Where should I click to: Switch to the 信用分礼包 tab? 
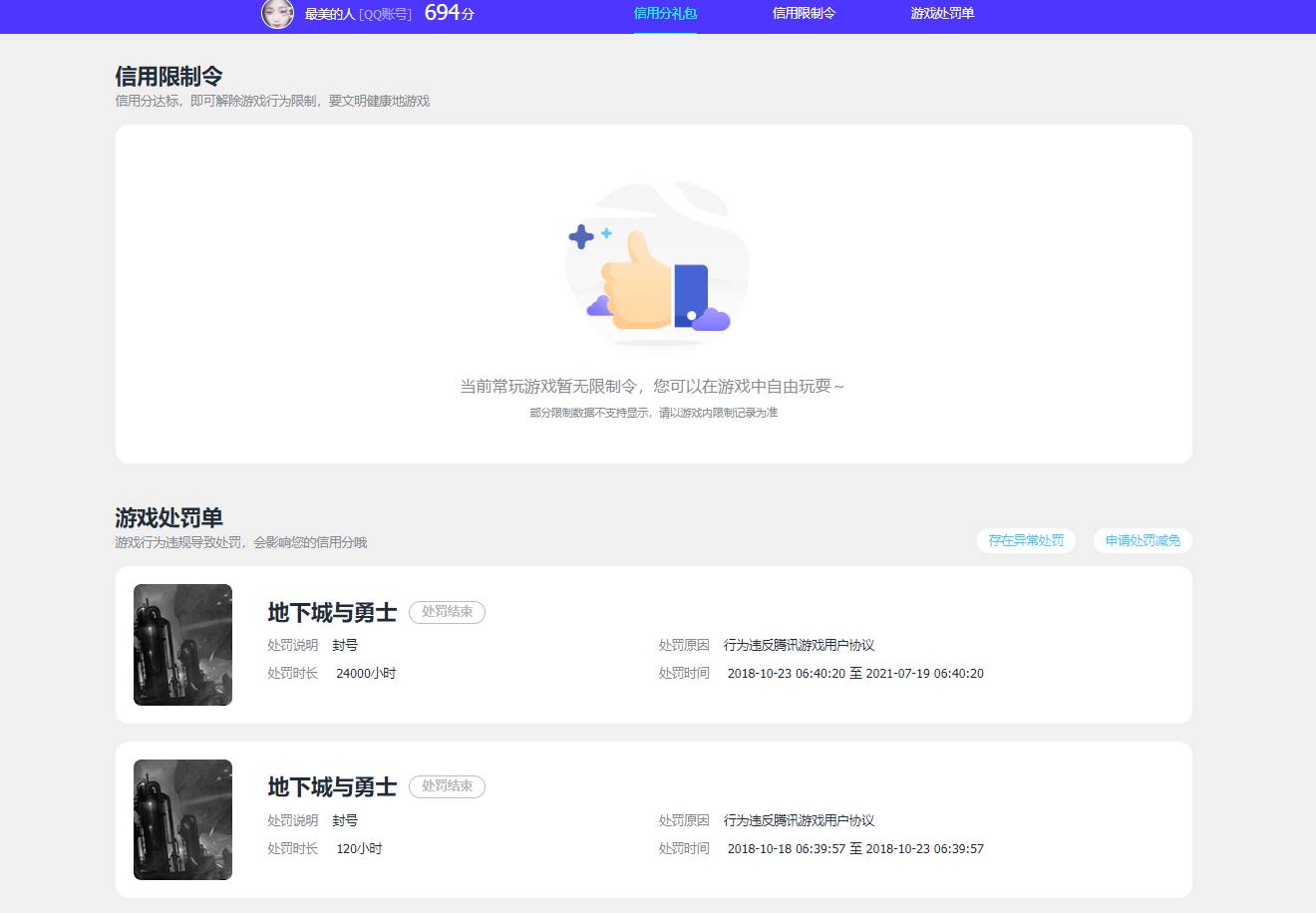(x=665, y=15)
